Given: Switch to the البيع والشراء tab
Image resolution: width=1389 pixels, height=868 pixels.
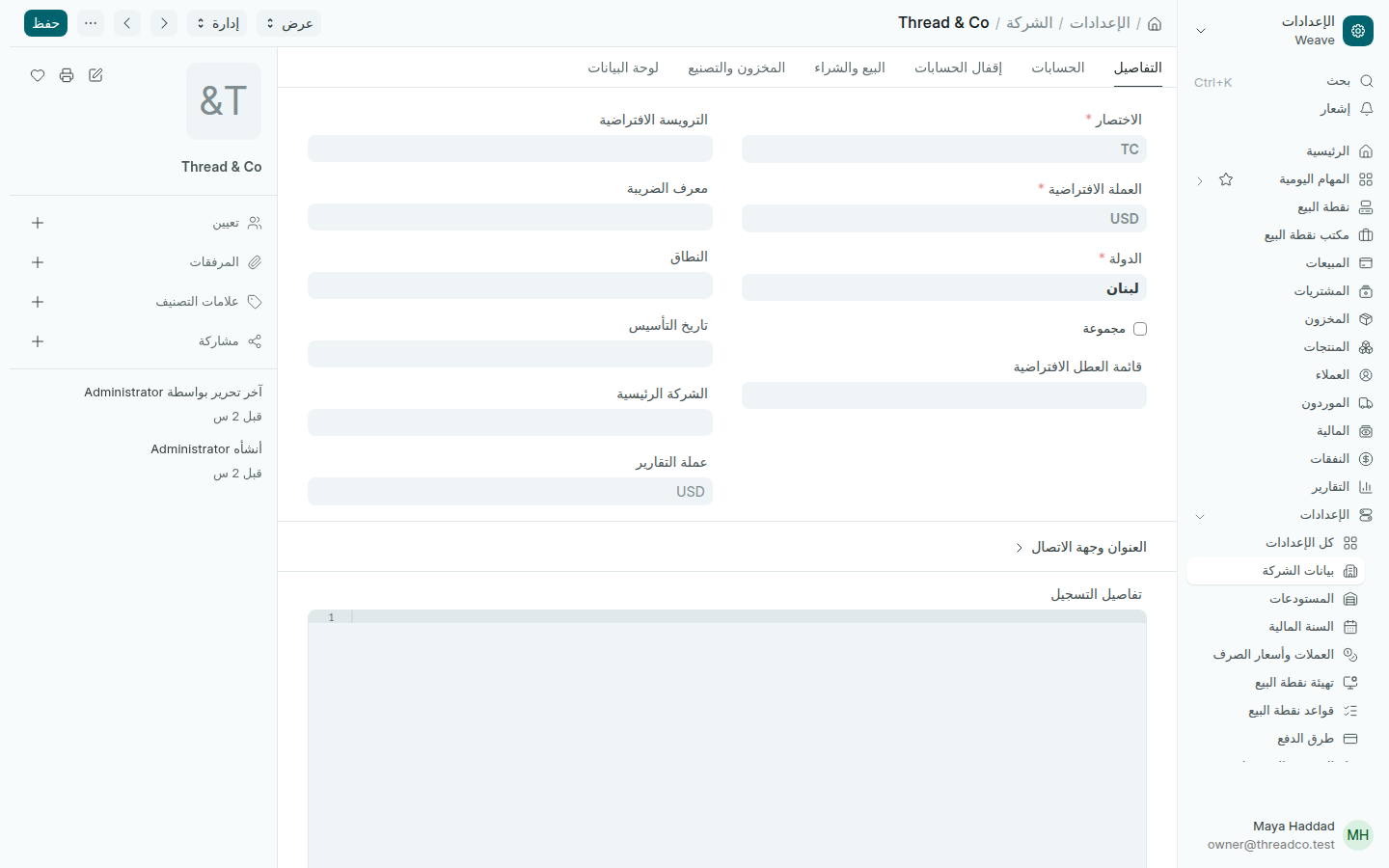Looking at the screenshot, I should [850, 68].
